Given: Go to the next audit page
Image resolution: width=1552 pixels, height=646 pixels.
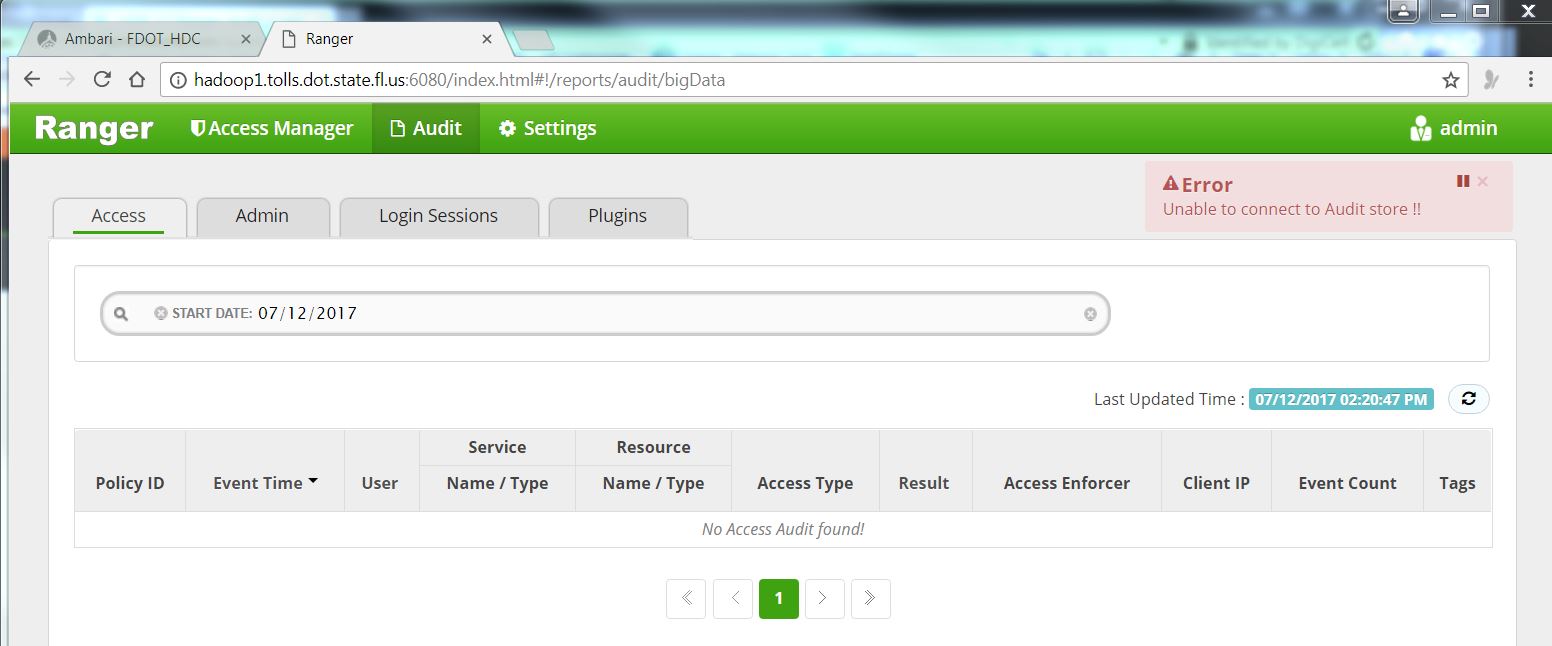Looking at the screenshot, I should coord(824,598).
